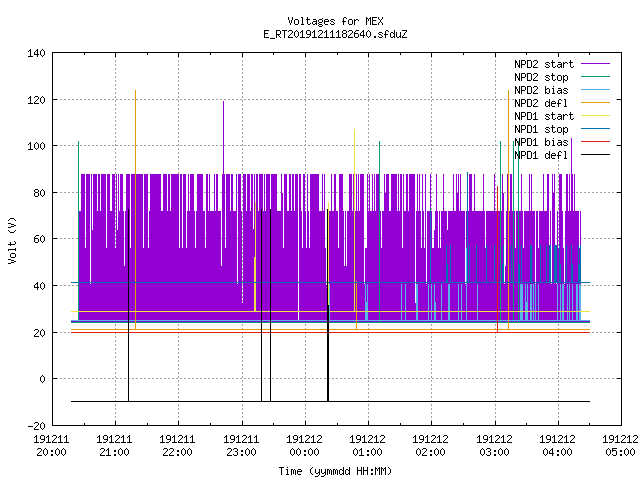Select 'NPD1 bias' legend label
Viewport: 640px width, 480px height.
coord(541,142)
